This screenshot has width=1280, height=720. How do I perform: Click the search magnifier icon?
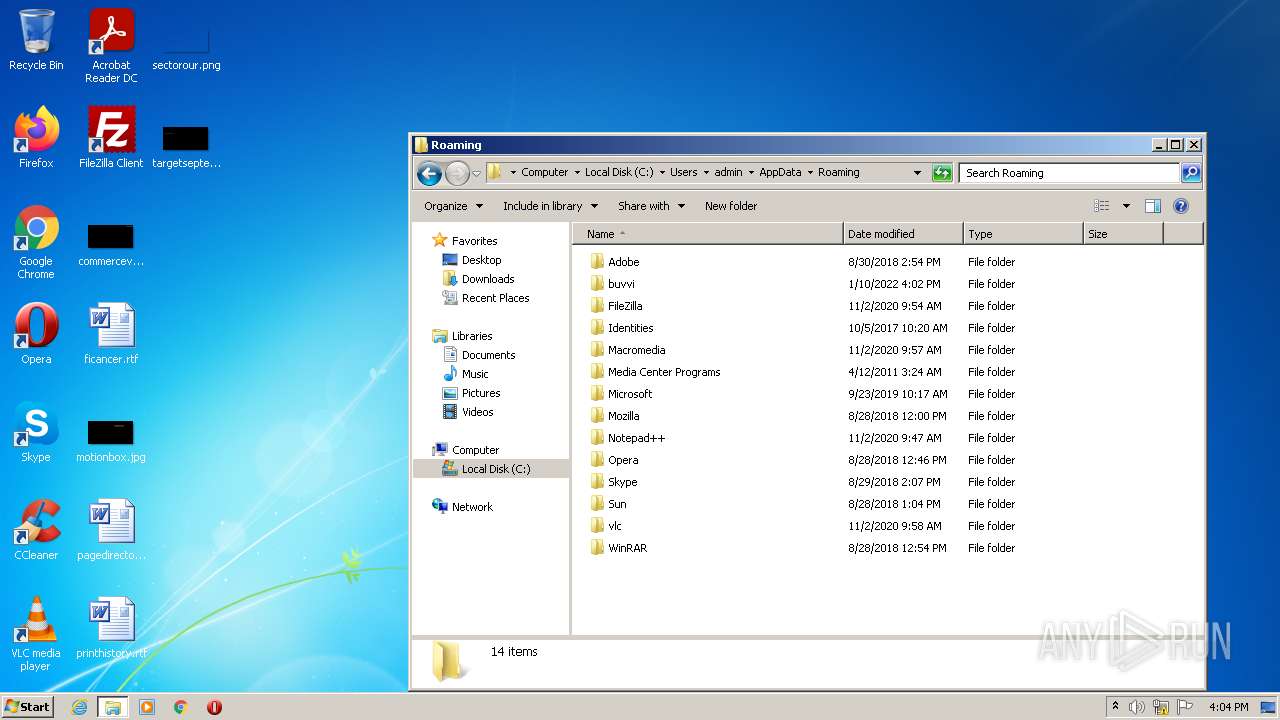pyautogui.click(x=1190, y=173)
